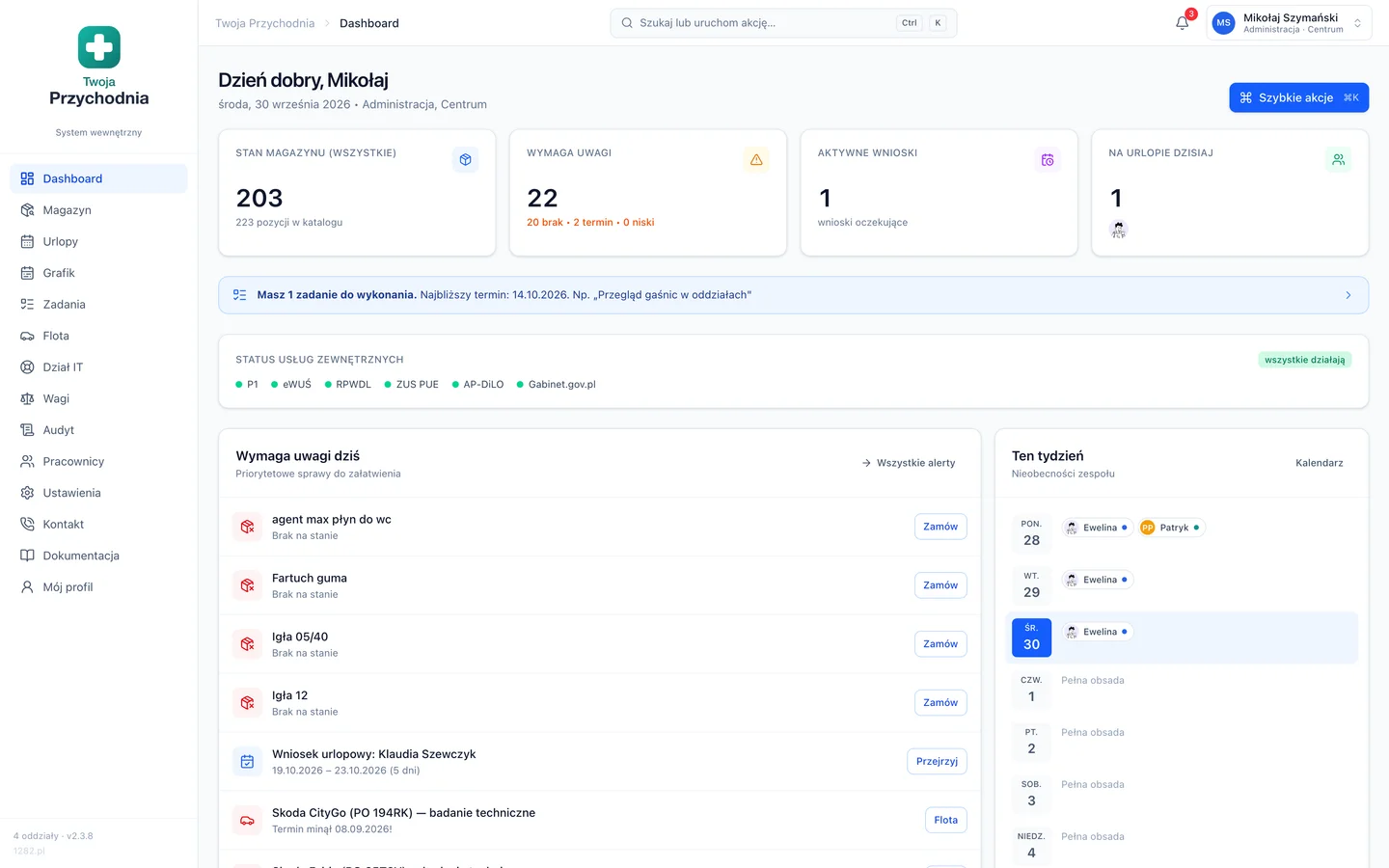Open Dokumentacja in the sidebar
The image size is (1389, 868).
pyautogui.click(x=98, y=556)
